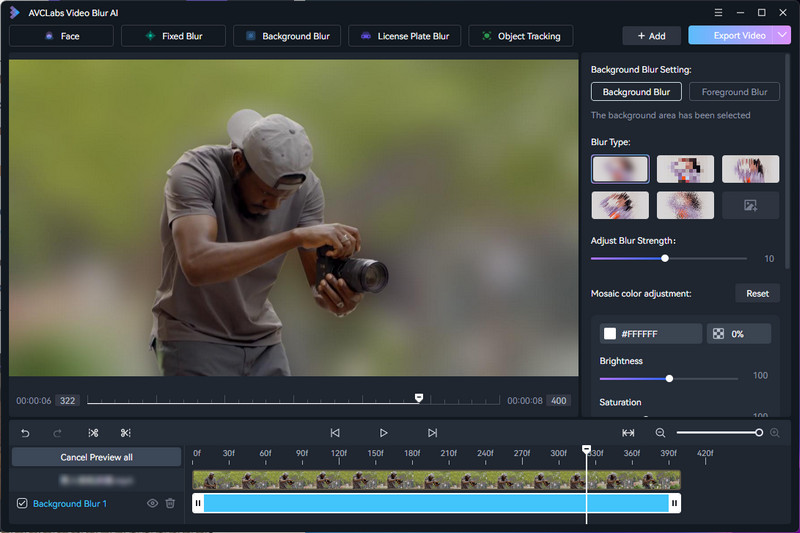Click the 180f timeline ruler mark

point(412,453)
